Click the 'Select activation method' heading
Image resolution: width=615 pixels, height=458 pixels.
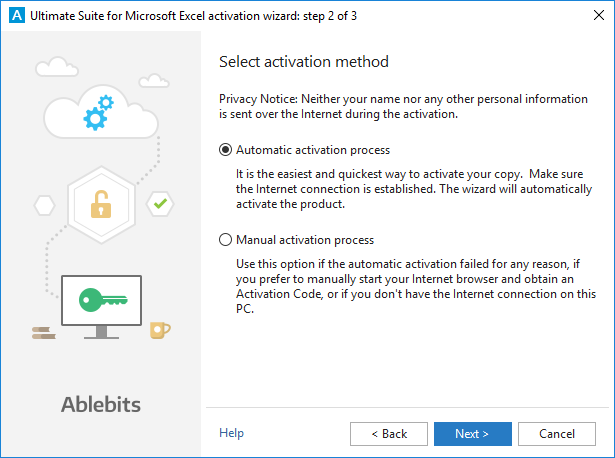[304, 62]
